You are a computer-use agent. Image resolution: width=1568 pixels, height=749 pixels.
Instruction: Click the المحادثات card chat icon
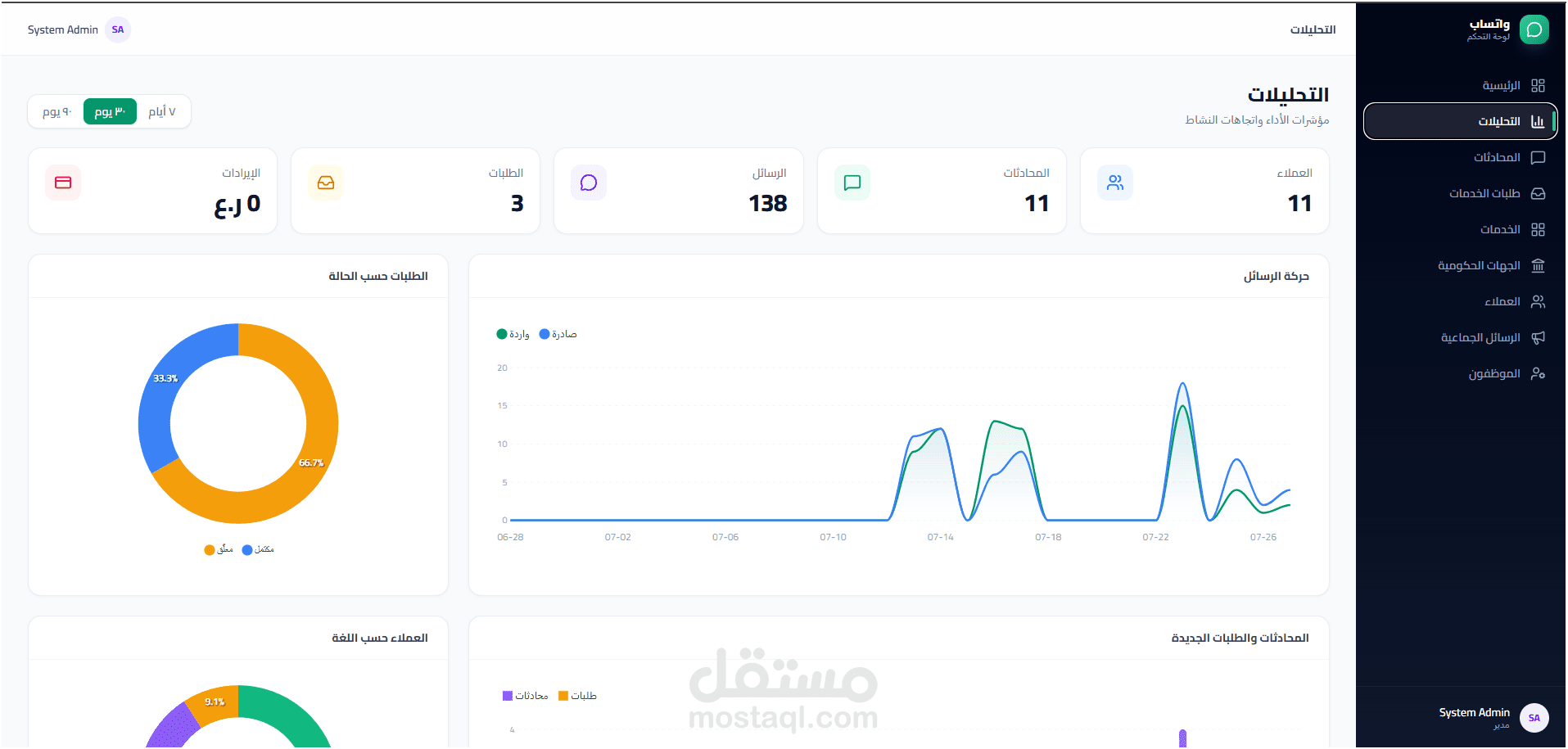click(x=852, y=183)
